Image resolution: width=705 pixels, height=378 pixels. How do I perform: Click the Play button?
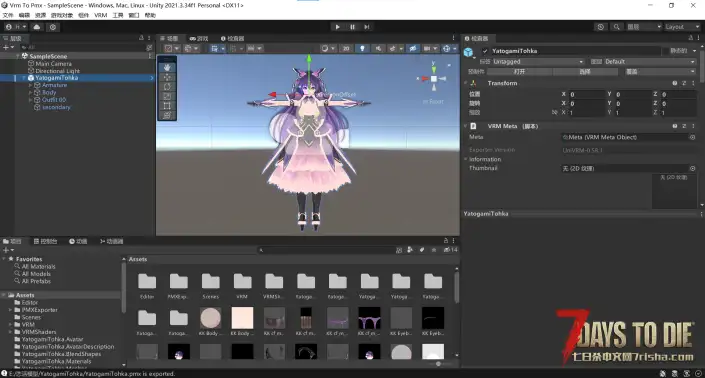coord(338,27)
